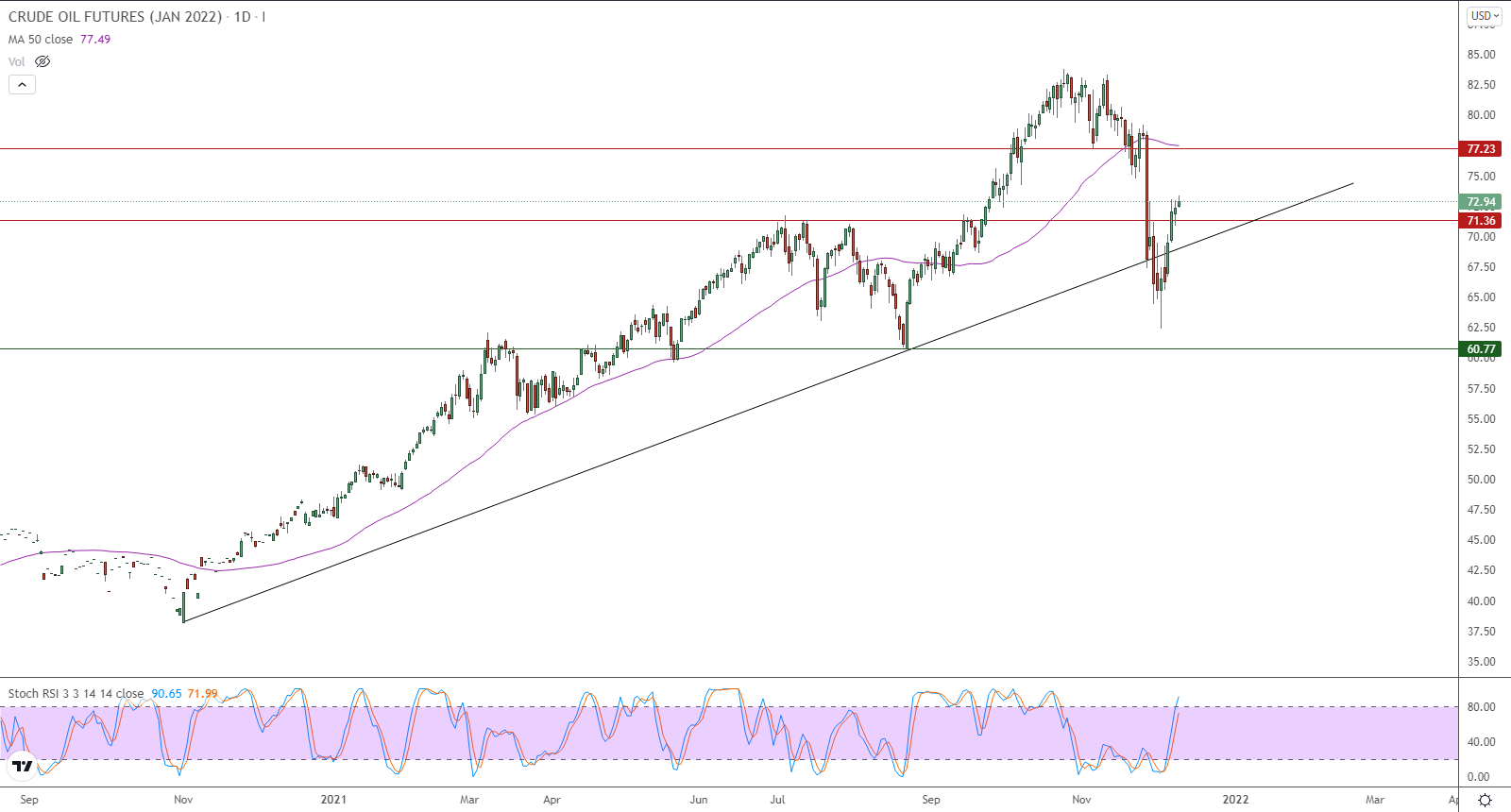This screenshot has width=1511, height=812.
Task: Click the 45.00 price scale label
Action: [x=1481, y=540]
